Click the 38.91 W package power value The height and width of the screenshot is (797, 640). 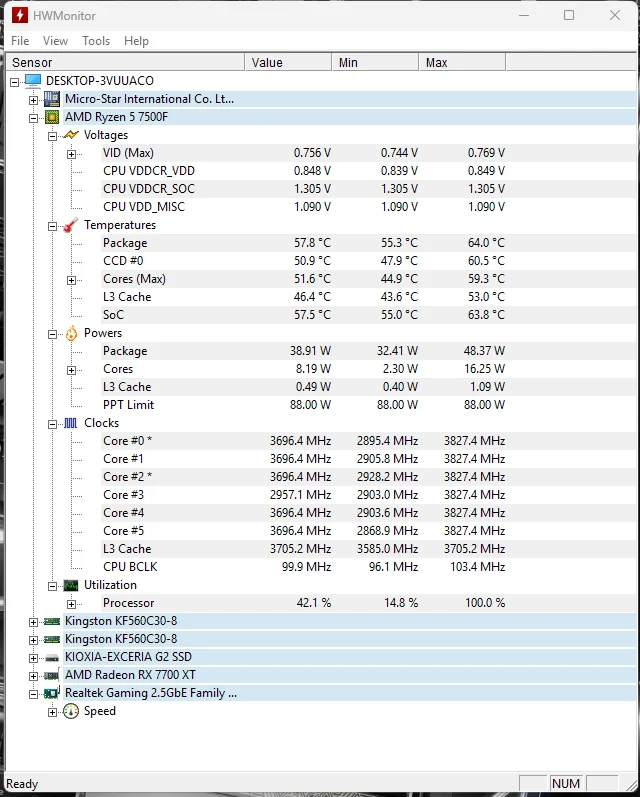311,351
